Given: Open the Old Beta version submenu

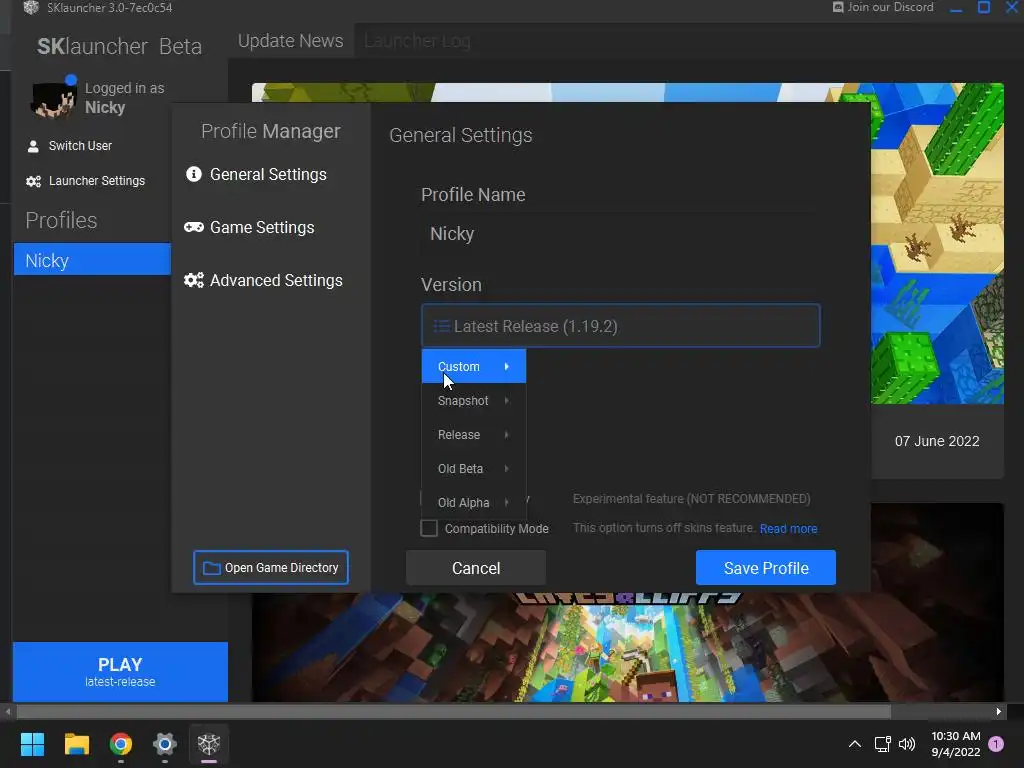Looking at the screenshot, I should (473, 468).
